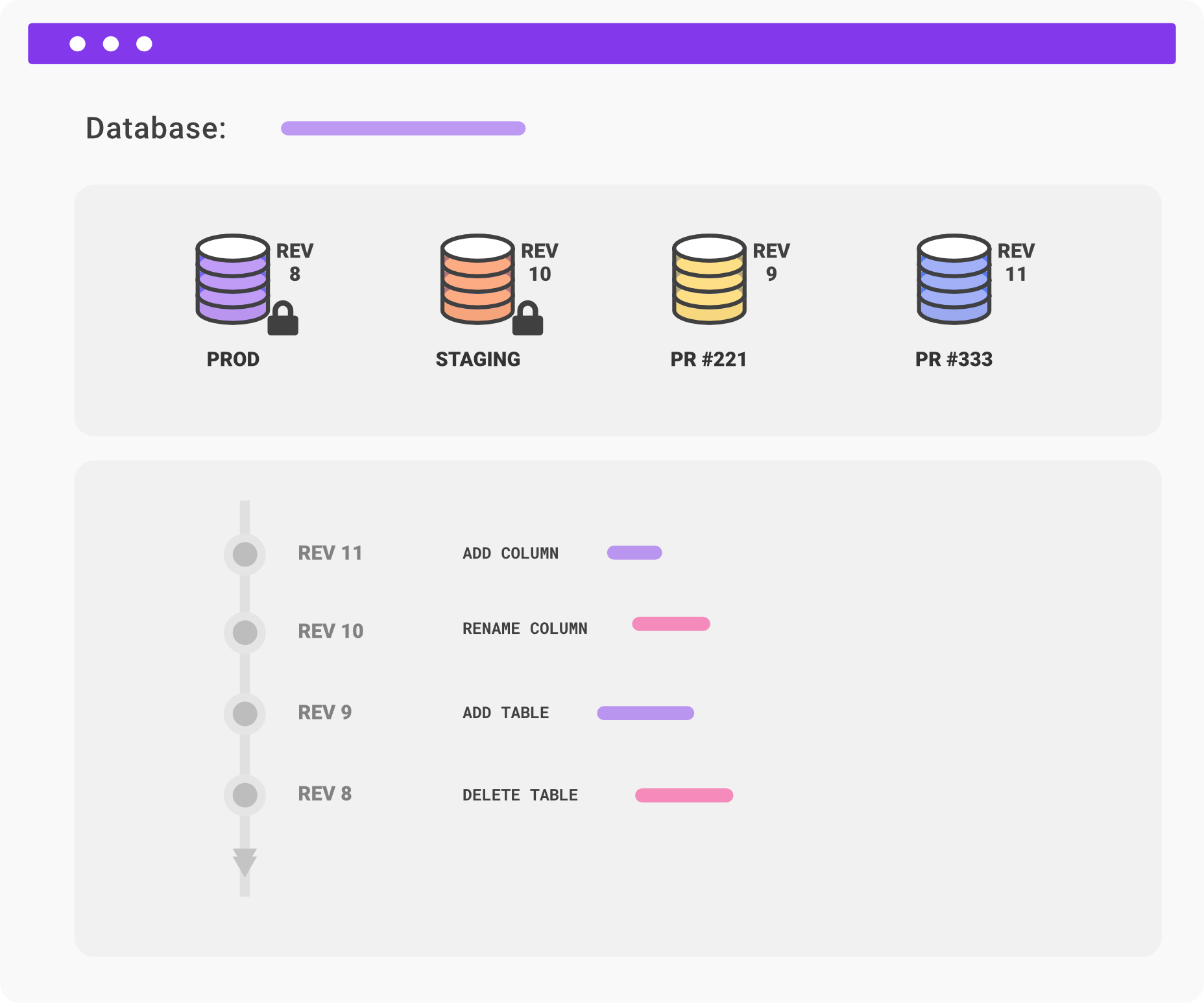Click the first white dot in title bar
The height and width of the screenshot is (1003, 1204).
click(x=77, y=43)
